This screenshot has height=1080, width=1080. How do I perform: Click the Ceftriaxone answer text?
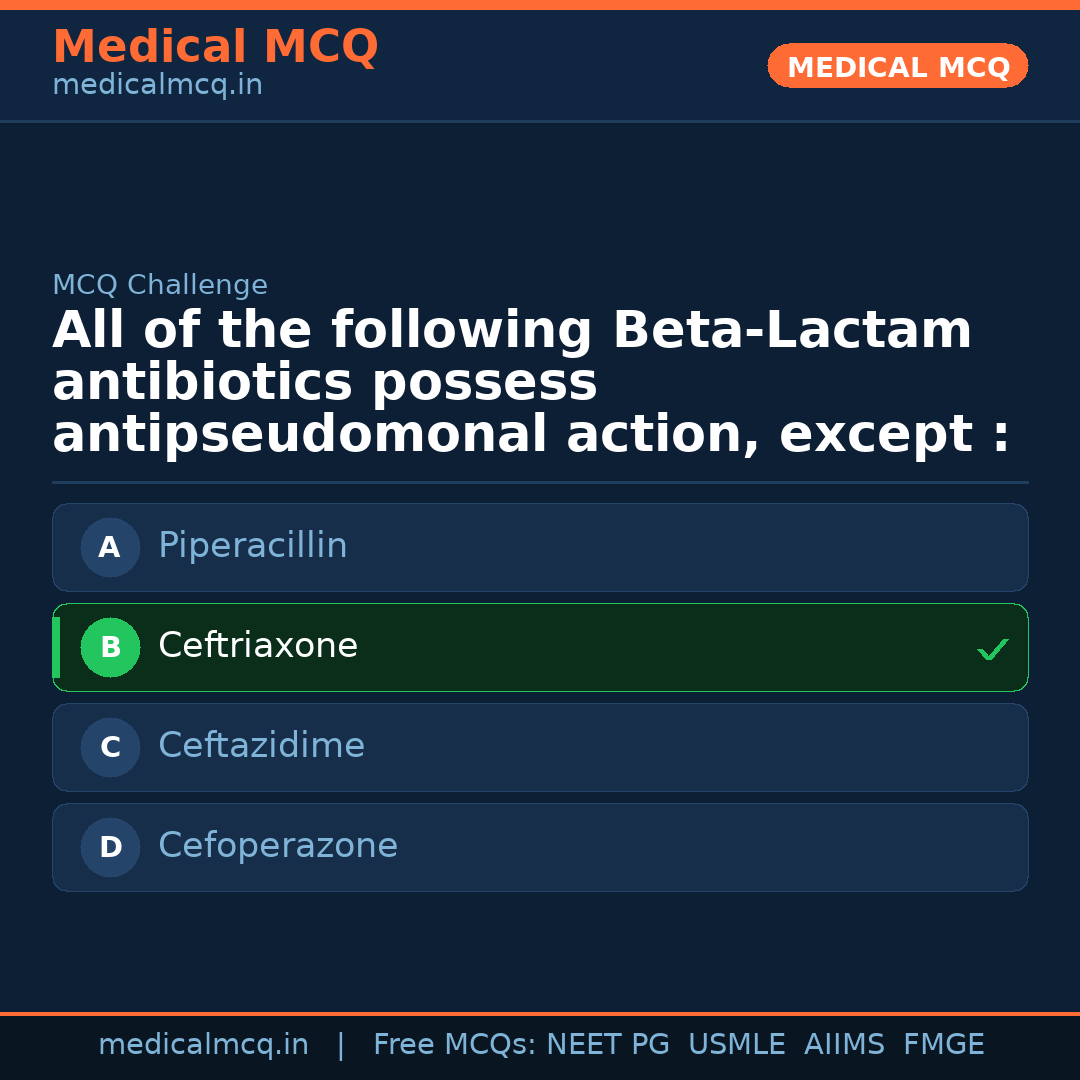258,646
